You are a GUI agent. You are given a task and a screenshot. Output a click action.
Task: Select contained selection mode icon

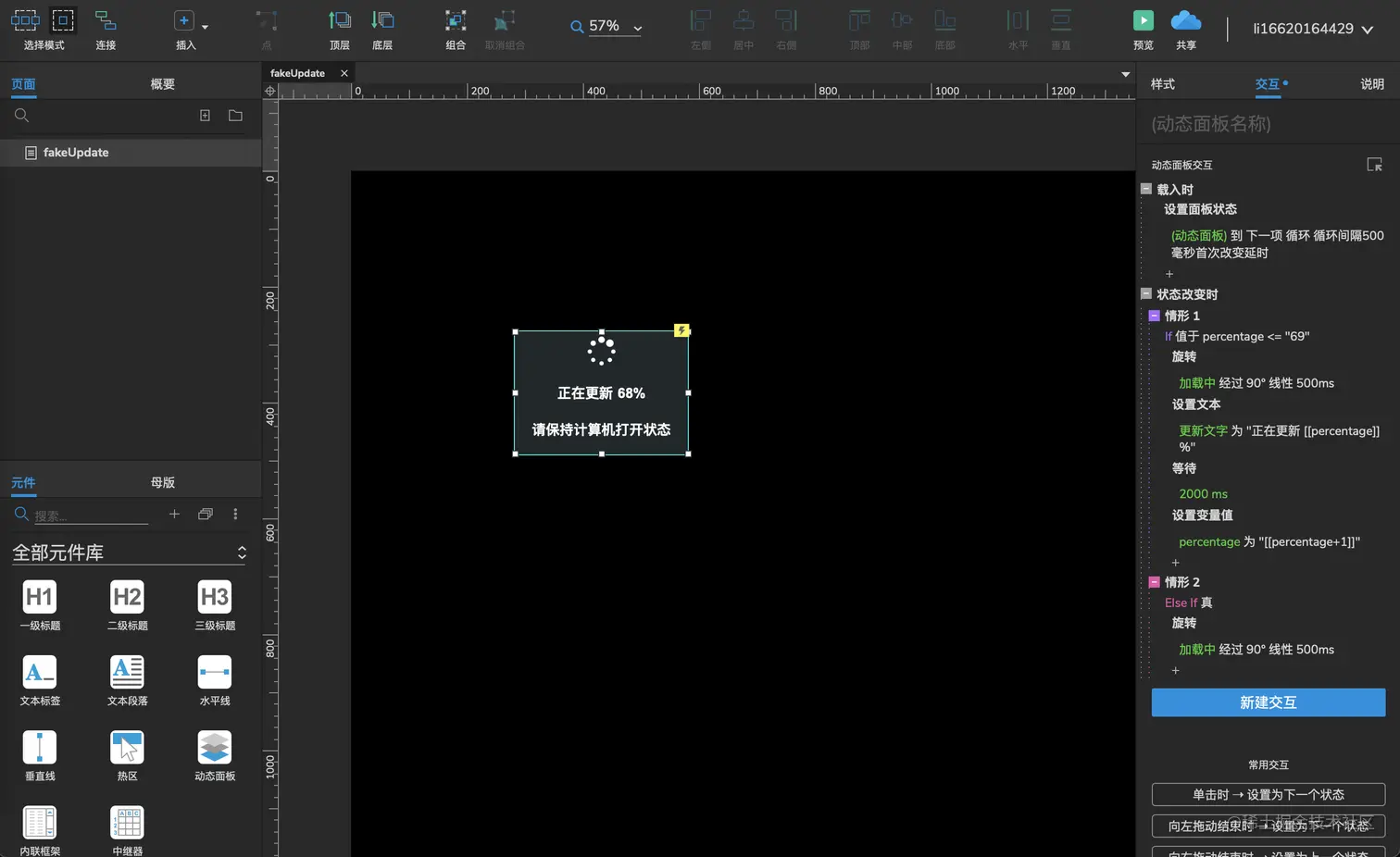click(63, 20)
